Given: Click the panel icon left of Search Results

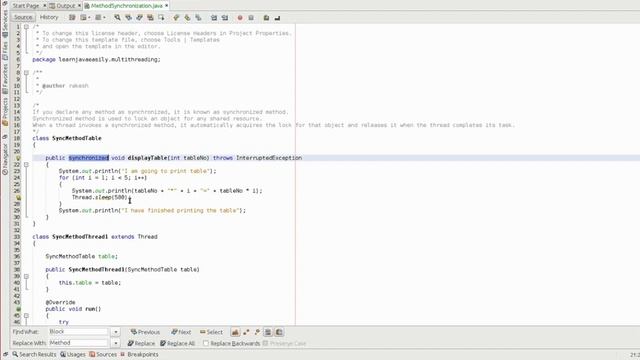Looking at the screenshot, I should tap(6, 354).
